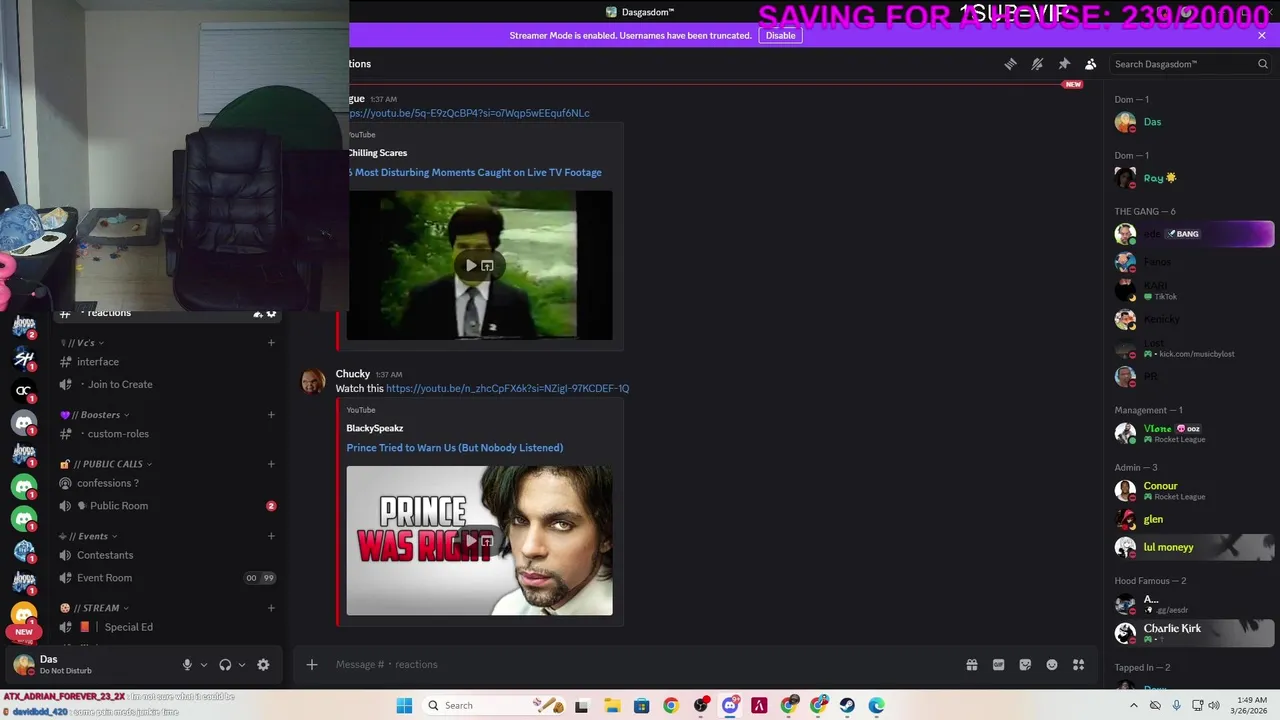The height and width of the screenshot is (720, 1280).
Task: Open member Vlone in Management list
Action: click(1192, 433)
